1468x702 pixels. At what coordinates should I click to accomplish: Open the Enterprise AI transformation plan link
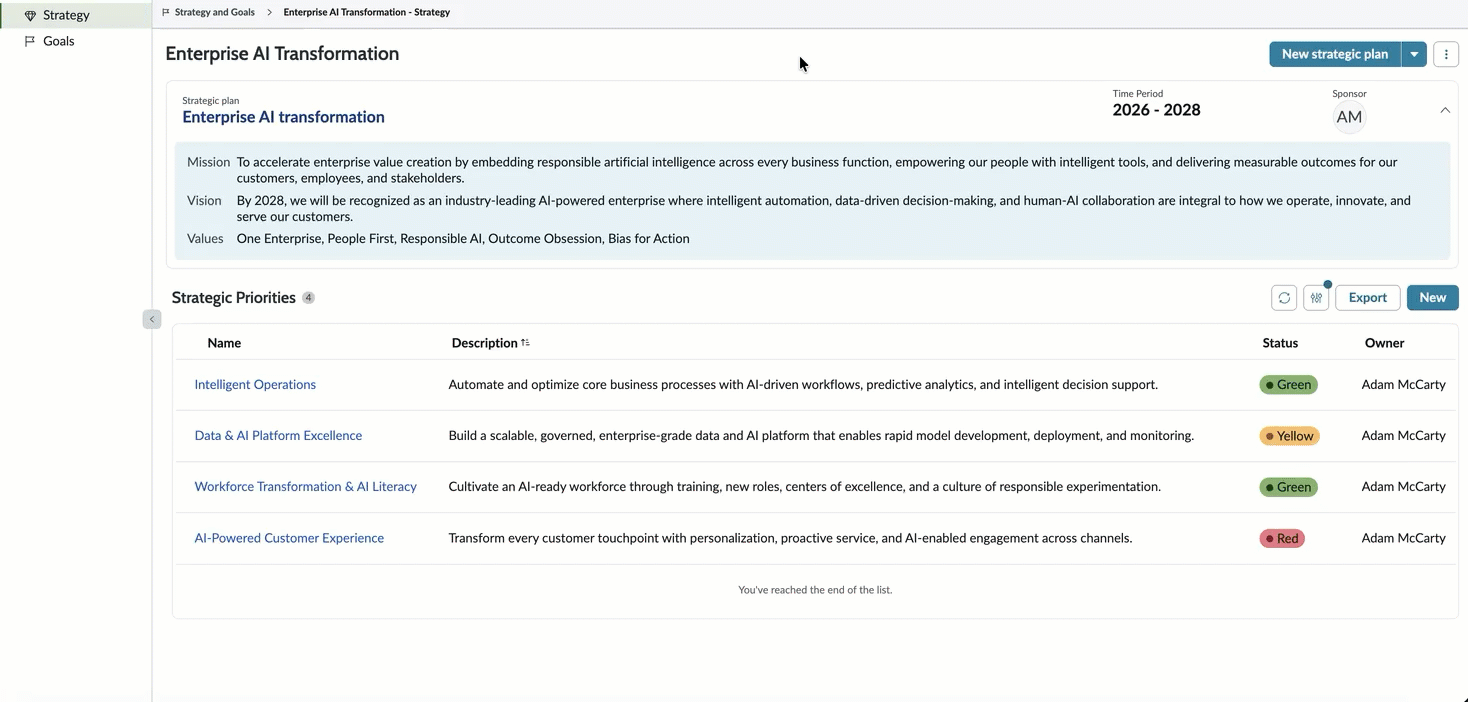coord(283,117)
